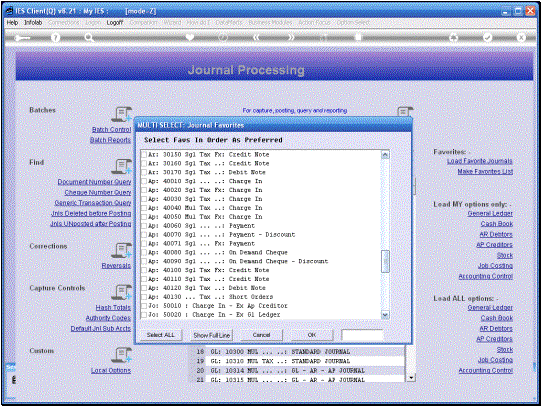Check Ar: 30150 Credit Note checkbox
This screenshot has height=406, width=541.
pyautogui.click(x=144, y=155)
